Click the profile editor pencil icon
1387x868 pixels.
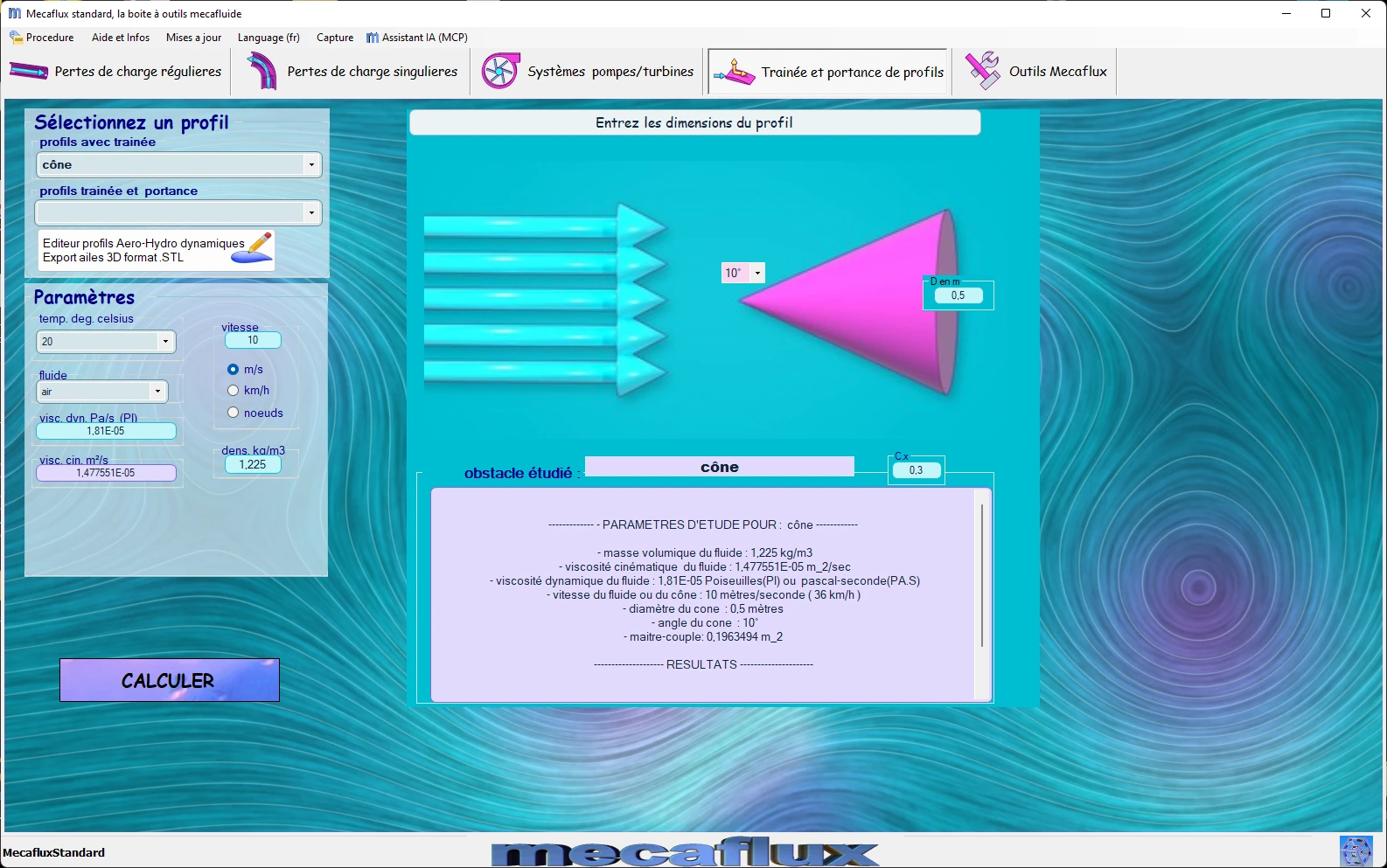pyautogui.click(x=253, y=248)
